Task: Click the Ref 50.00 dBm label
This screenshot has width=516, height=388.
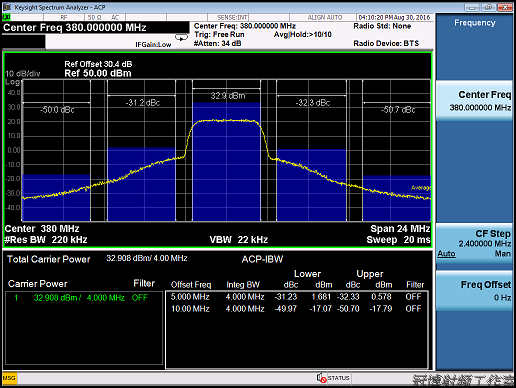Action: point(98,73)
